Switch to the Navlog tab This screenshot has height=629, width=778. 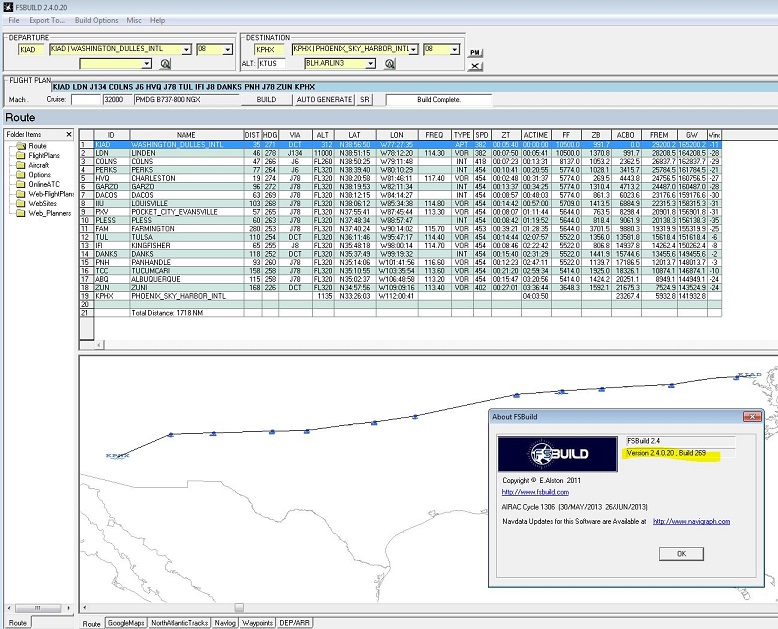tap(225, 623)
